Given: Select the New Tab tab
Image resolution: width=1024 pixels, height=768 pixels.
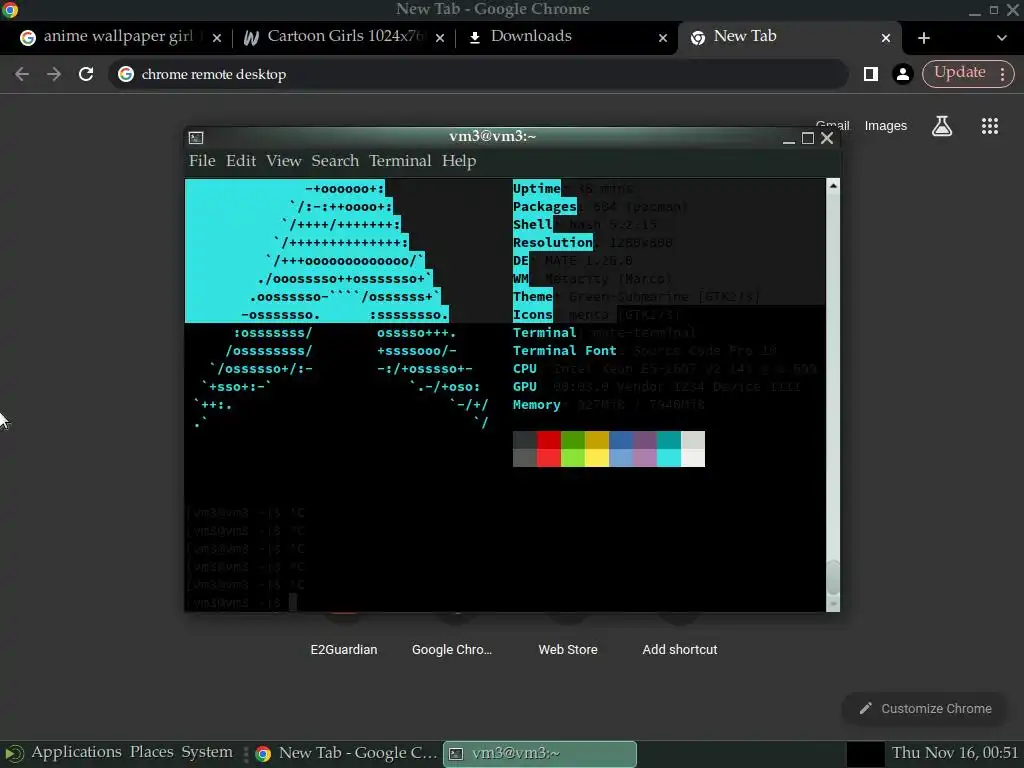Looking at the screenshot, I should pos(790,37).
